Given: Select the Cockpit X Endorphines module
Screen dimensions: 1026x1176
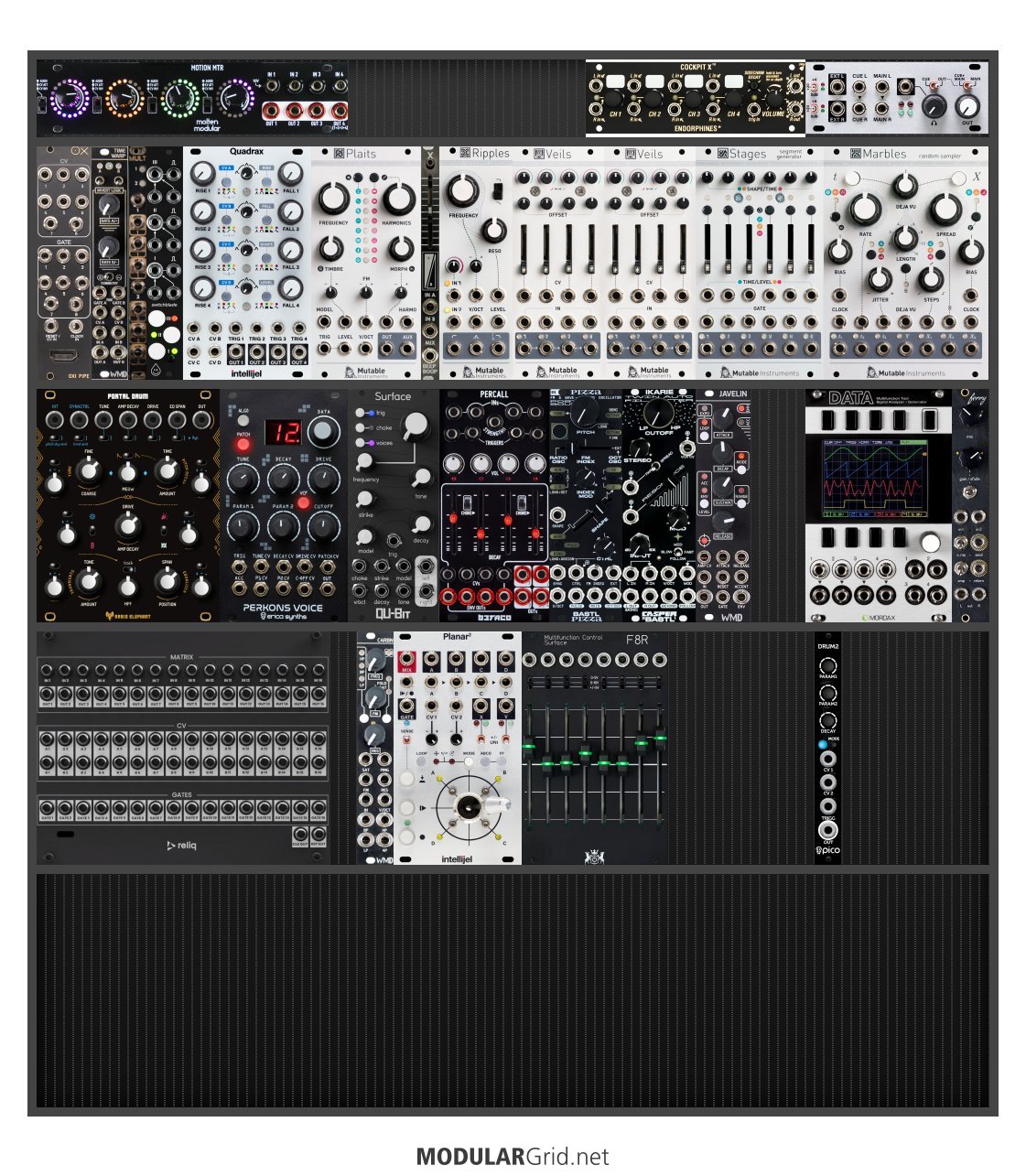Looking at the screenshot, I should tap(696, 98).
